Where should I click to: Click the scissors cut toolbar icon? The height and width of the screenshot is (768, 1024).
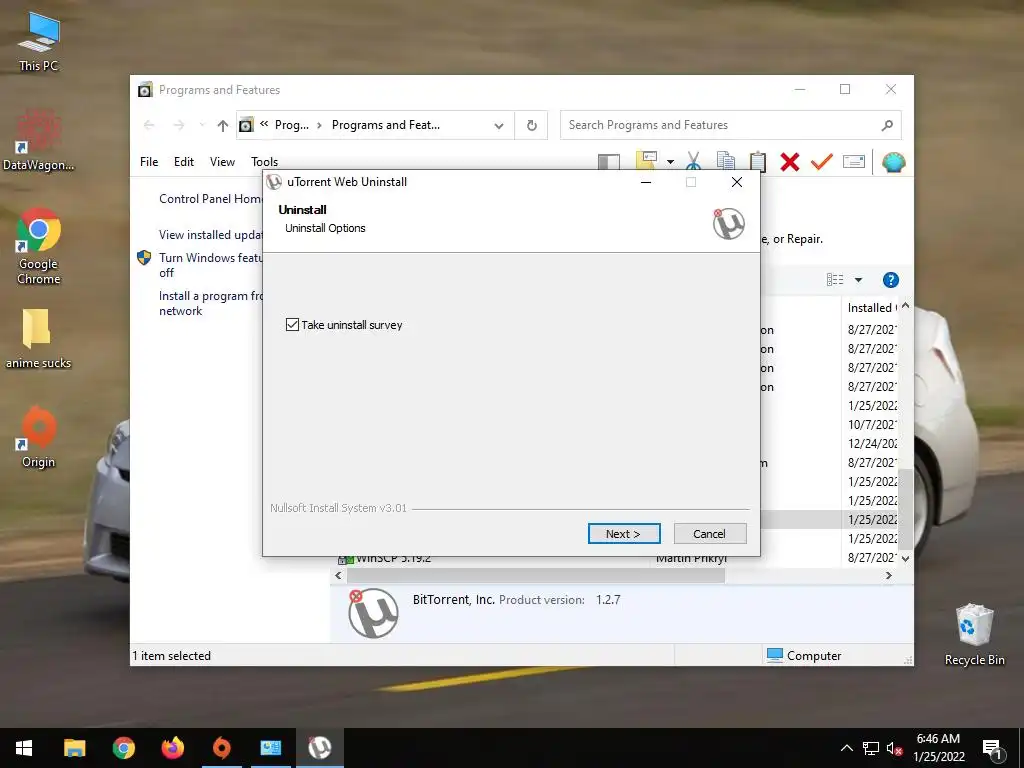693,161
